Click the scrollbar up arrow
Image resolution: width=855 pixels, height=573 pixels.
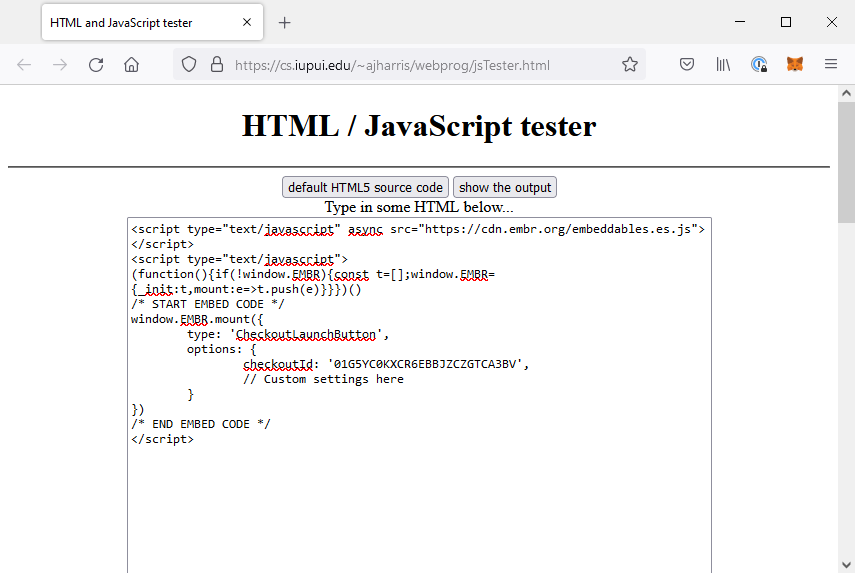point(846,93)
